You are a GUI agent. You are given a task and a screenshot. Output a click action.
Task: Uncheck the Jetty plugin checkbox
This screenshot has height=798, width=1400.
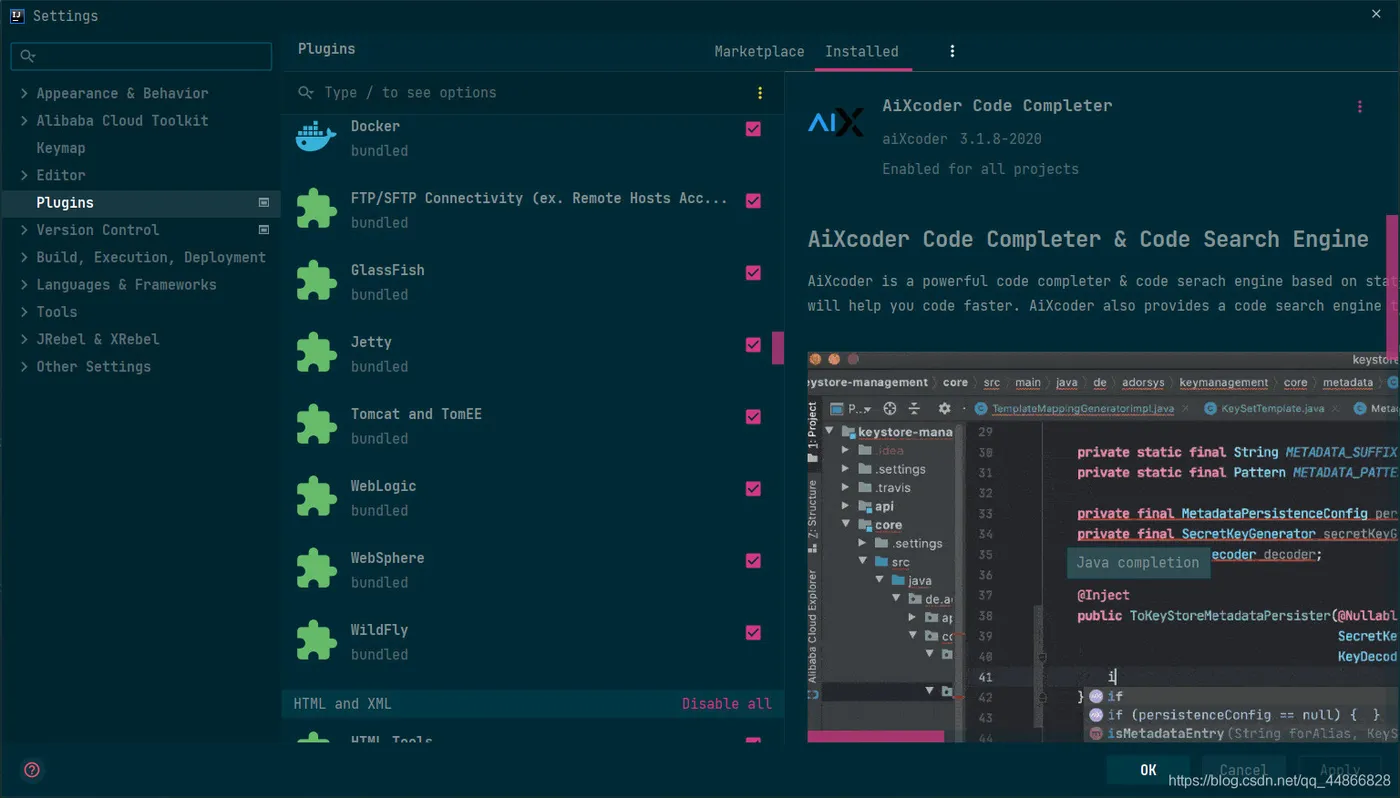[x=753, y=345]
